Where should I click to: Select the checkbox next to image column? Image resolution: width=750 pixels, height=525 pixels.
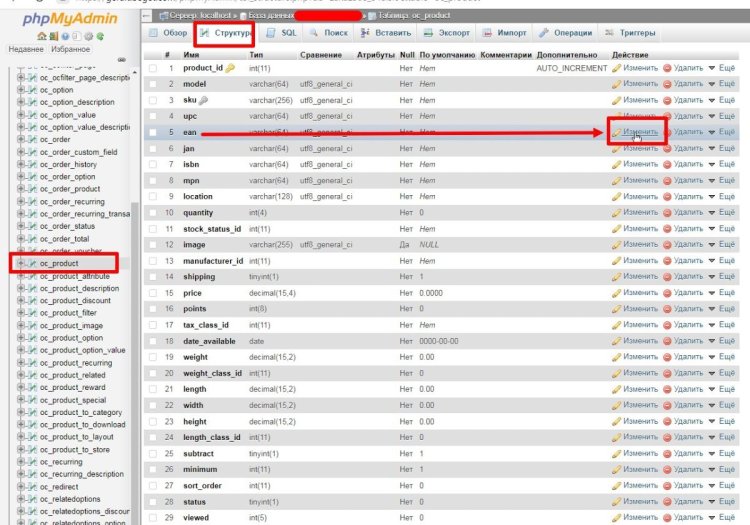(152, 245)
